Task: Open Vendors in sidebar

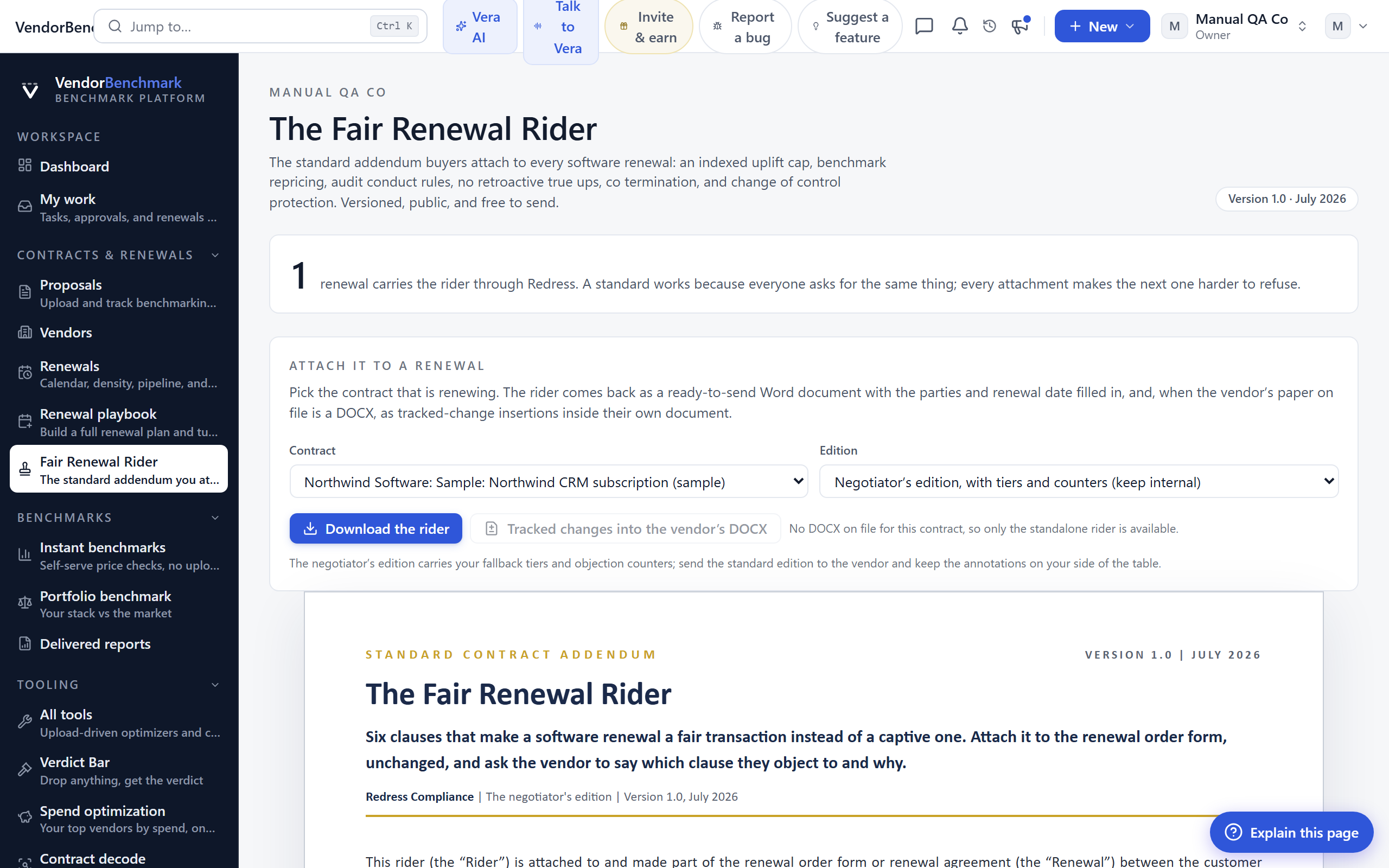Action: click(x=119, y=333)
